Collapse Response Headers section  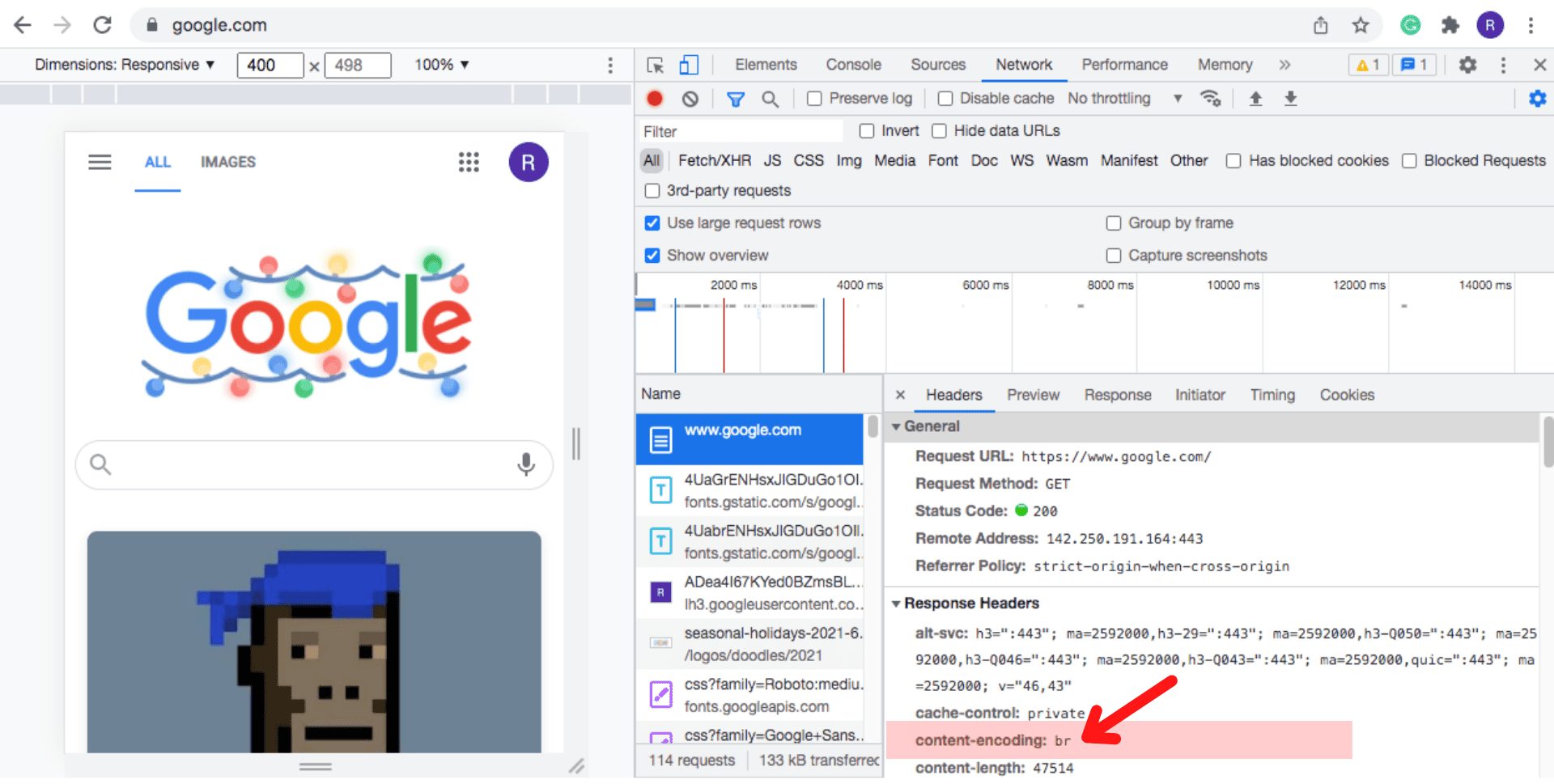pos(896,604)
